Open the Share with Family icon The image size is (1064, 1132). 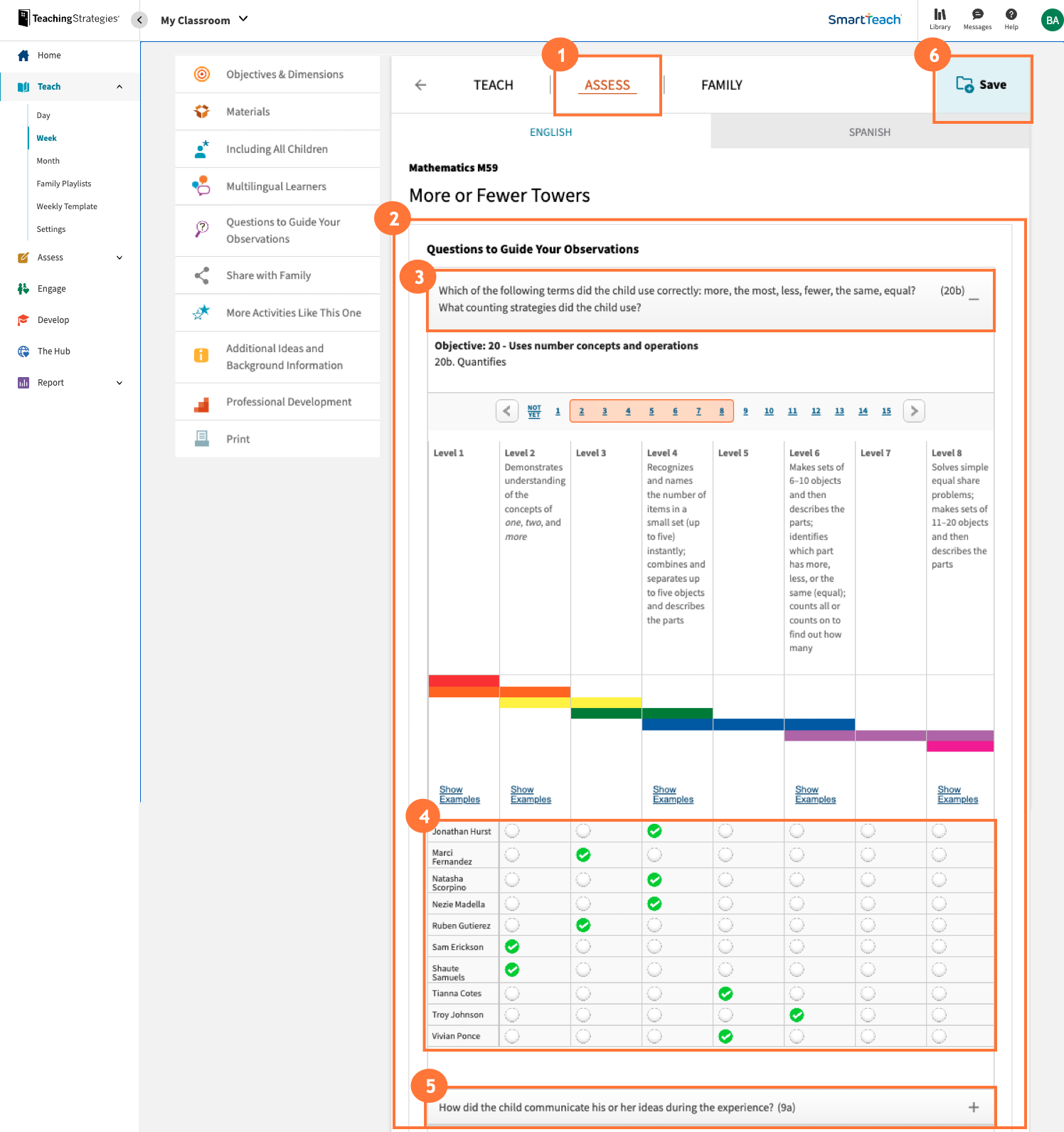202,275
